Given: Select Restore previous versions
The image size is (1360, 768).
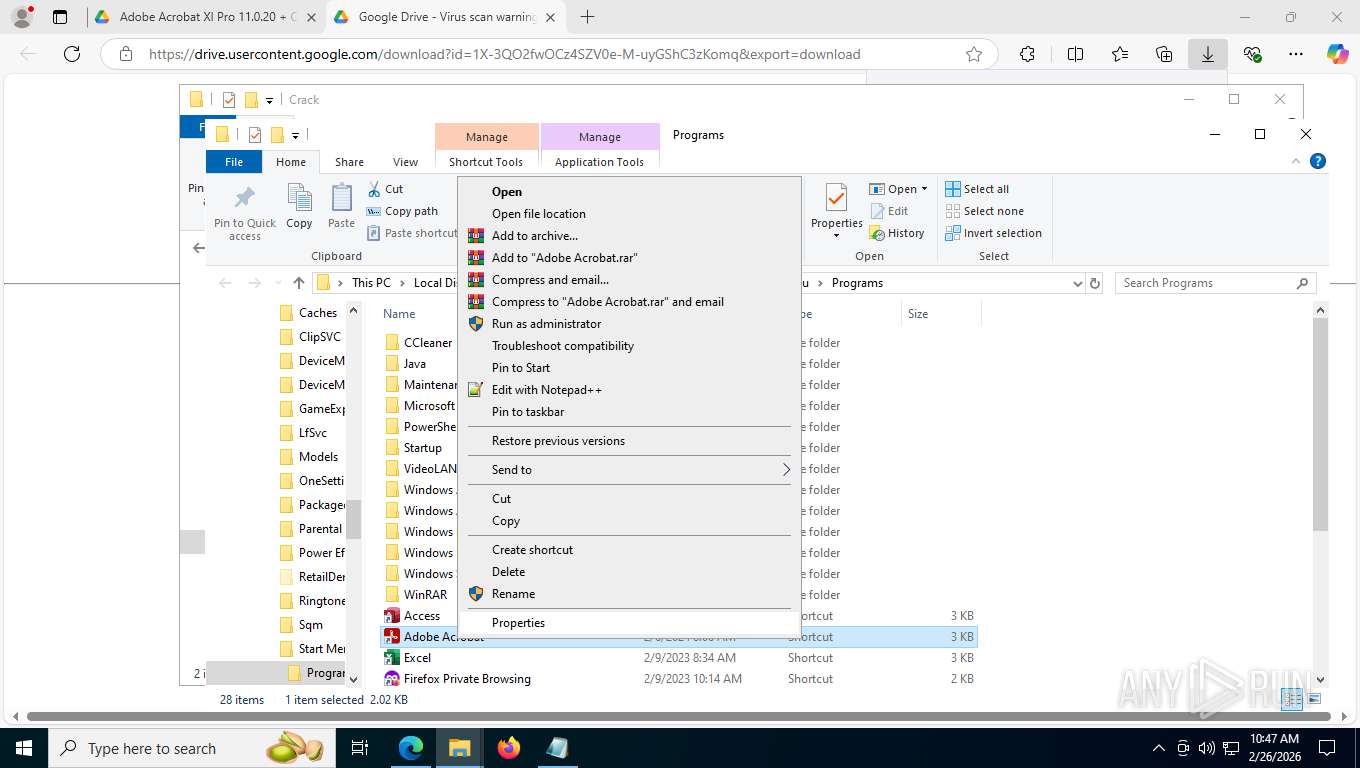Looking at the screenshot, I should pyautogui.click(x=630, y=441).
